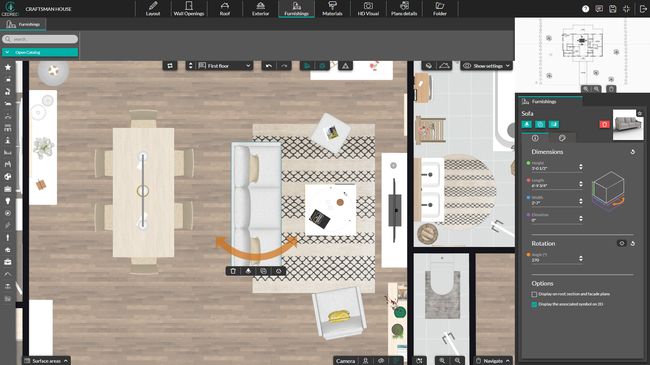The image size is (650, 365).
Task: Select the sports ball category icon
Action: coord(8,177)
